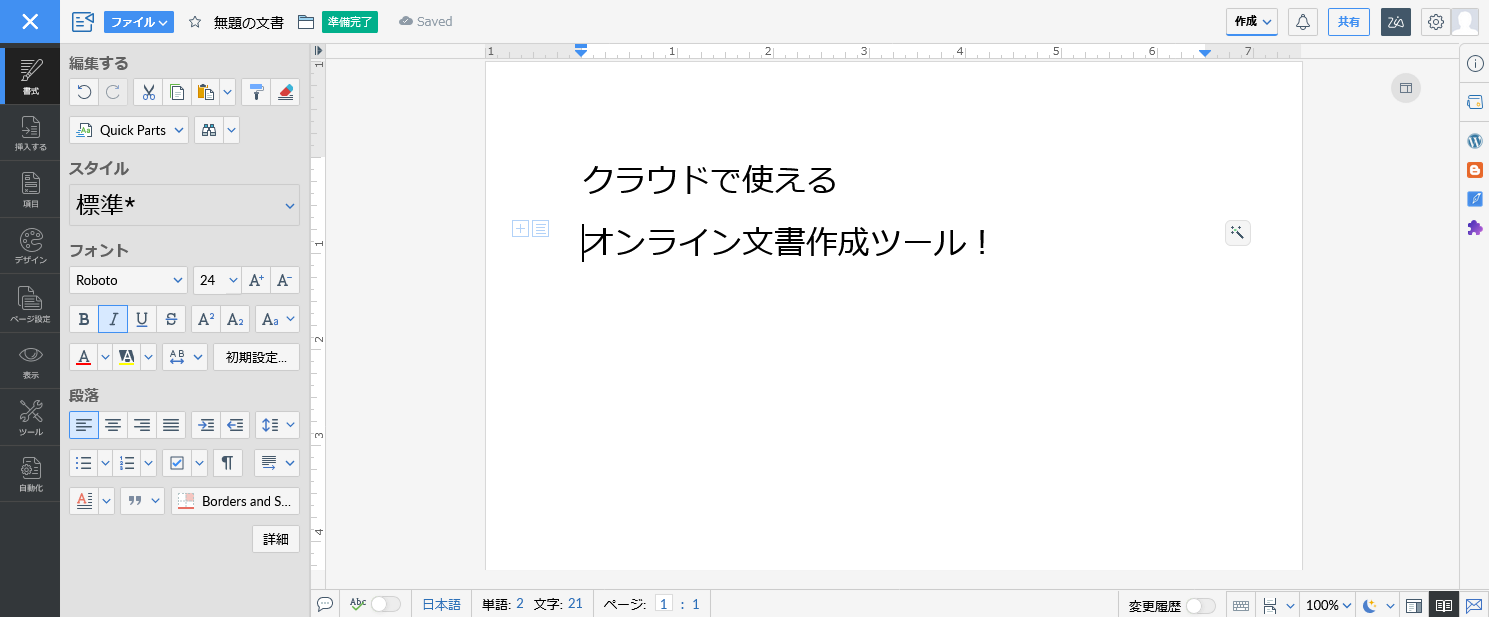
Task: Click the Cut scissors icon
Action: 148,93
